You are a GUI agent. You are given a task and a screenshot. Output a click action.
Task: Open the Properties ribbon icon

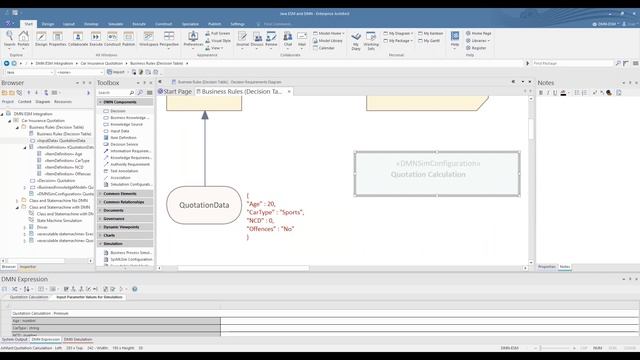point(58,39)
